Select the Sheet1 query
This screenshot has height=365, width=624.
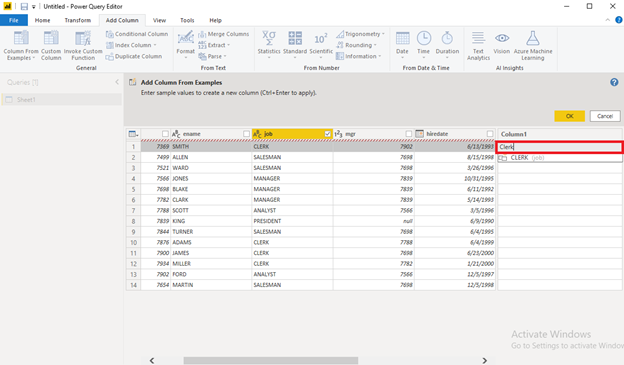point(62,100)
